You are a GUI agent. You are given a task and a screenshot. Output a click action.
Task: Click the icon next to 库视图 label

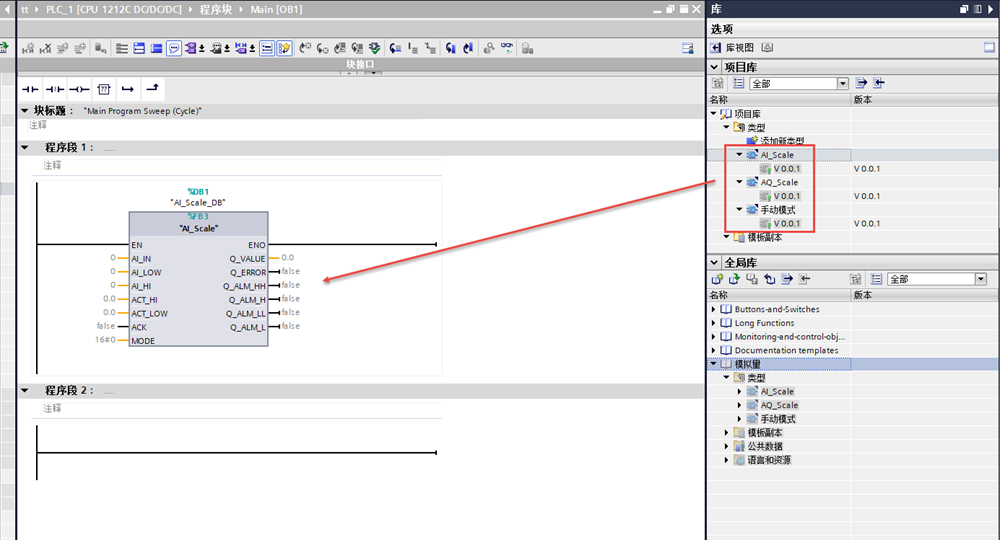(x=768, y=48)
